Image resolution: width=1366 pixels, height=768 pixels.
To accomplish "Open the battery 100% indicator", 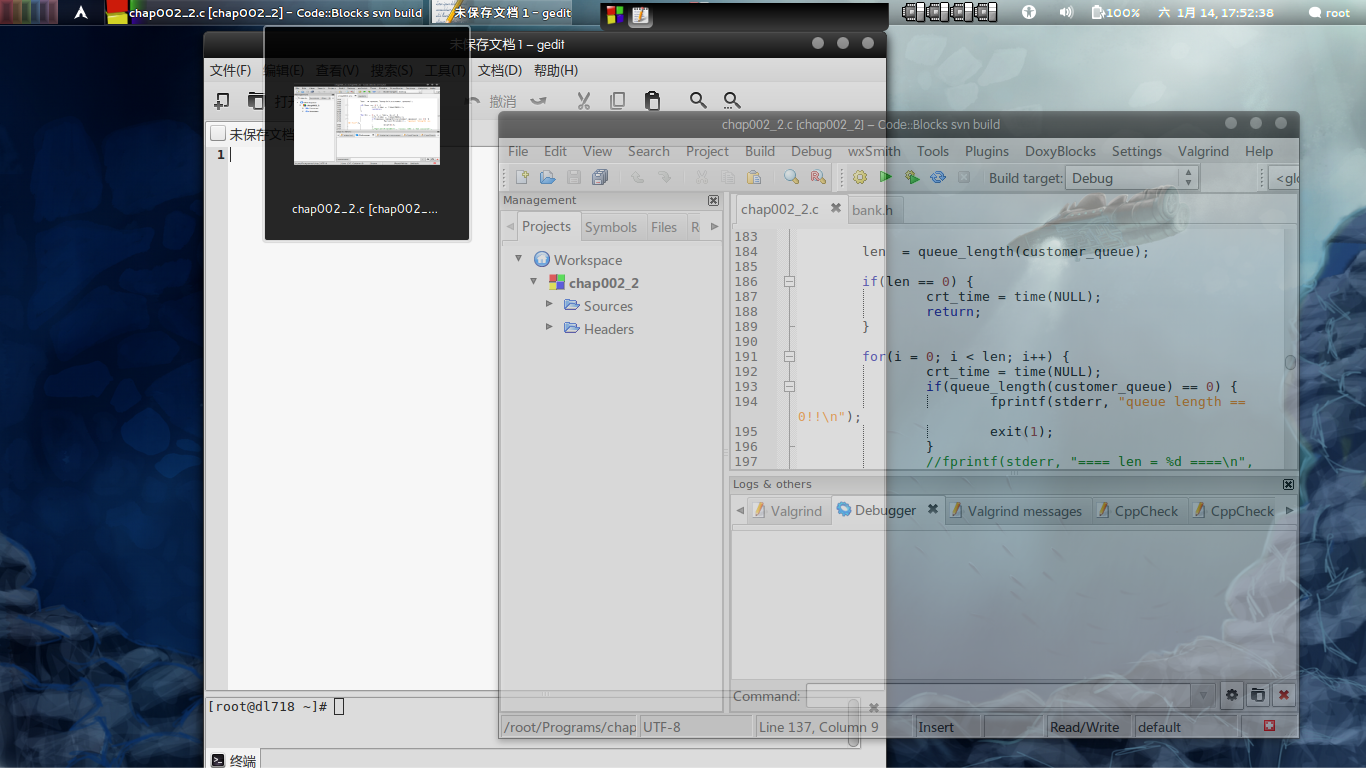I will coord(1116,12).
